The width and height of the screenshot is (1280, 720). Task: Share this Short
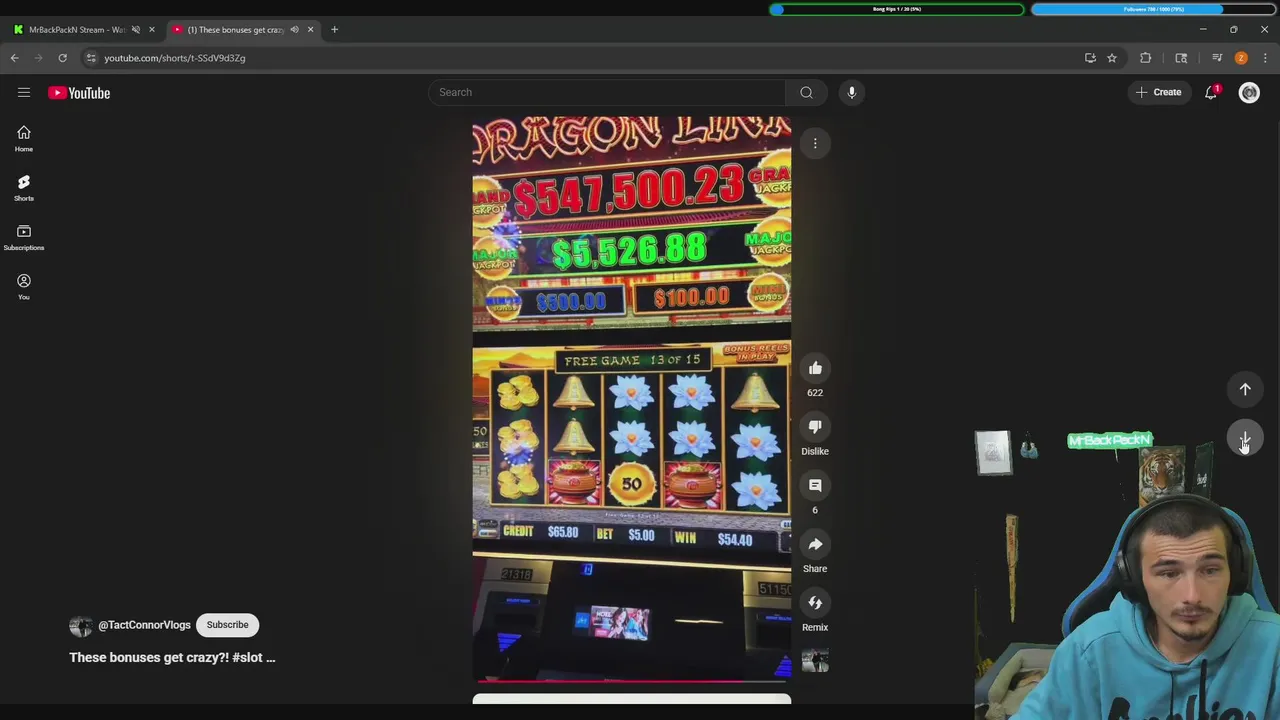point(815,544)
